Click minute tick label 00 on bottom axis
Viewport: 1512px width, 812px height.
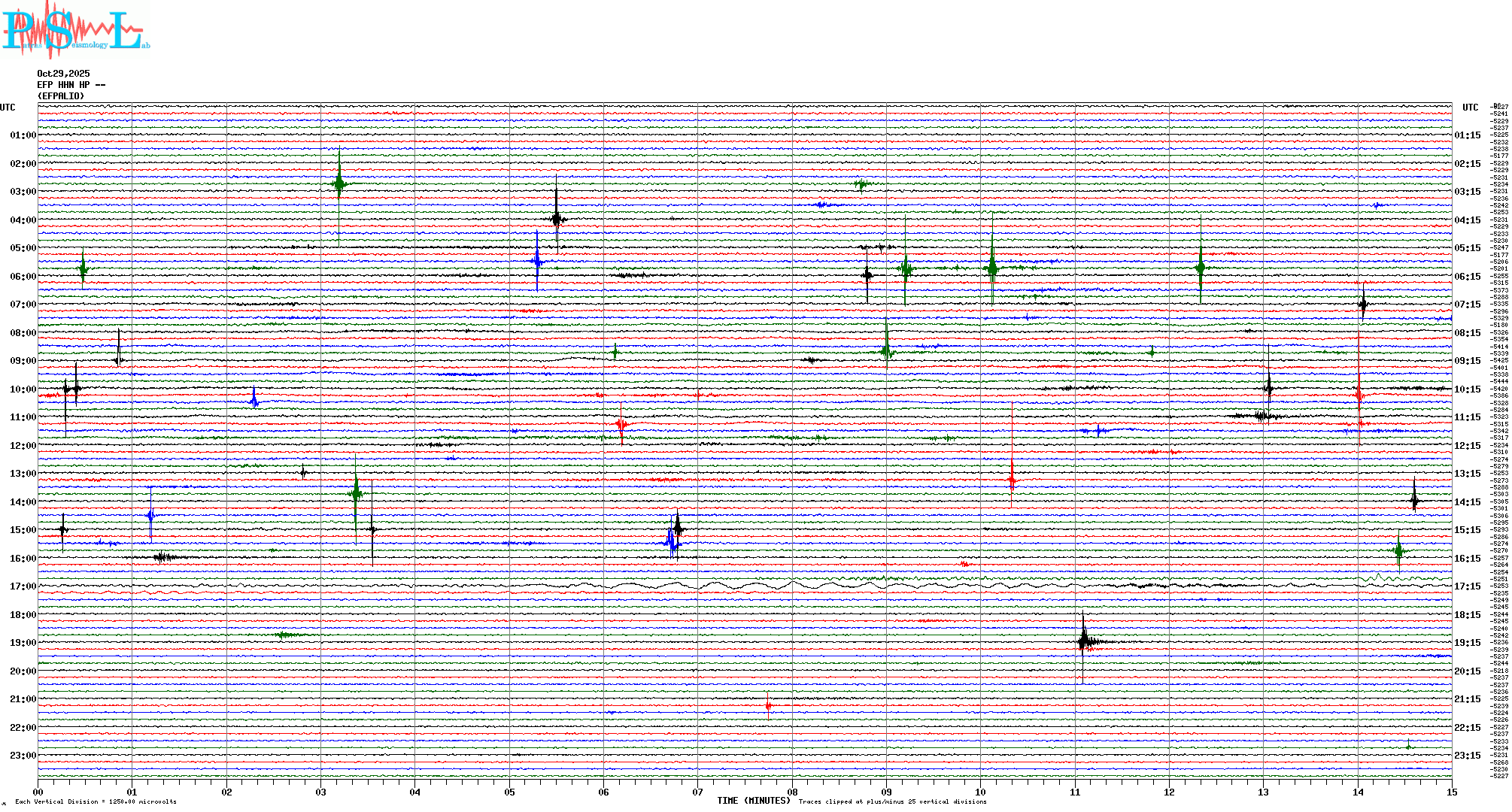pos(38,792)
